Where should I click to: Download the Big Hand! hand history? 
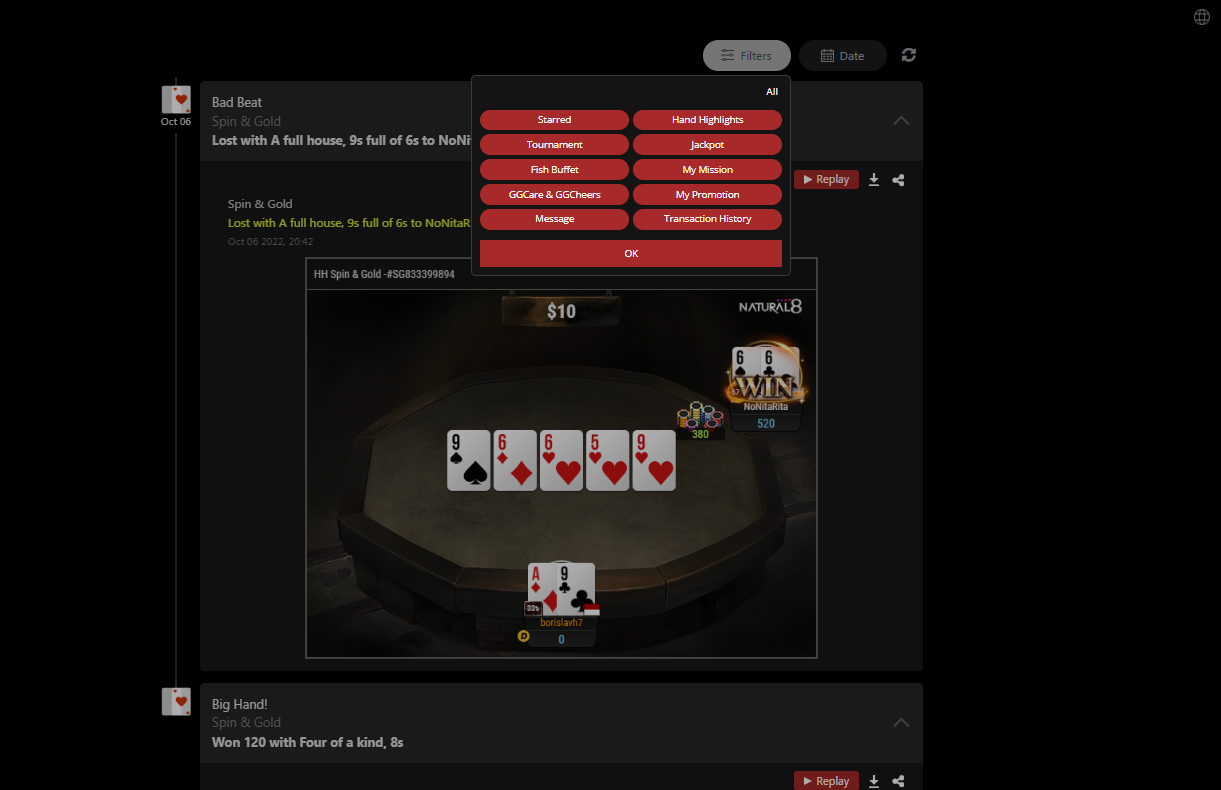click(x=873, y=781)
